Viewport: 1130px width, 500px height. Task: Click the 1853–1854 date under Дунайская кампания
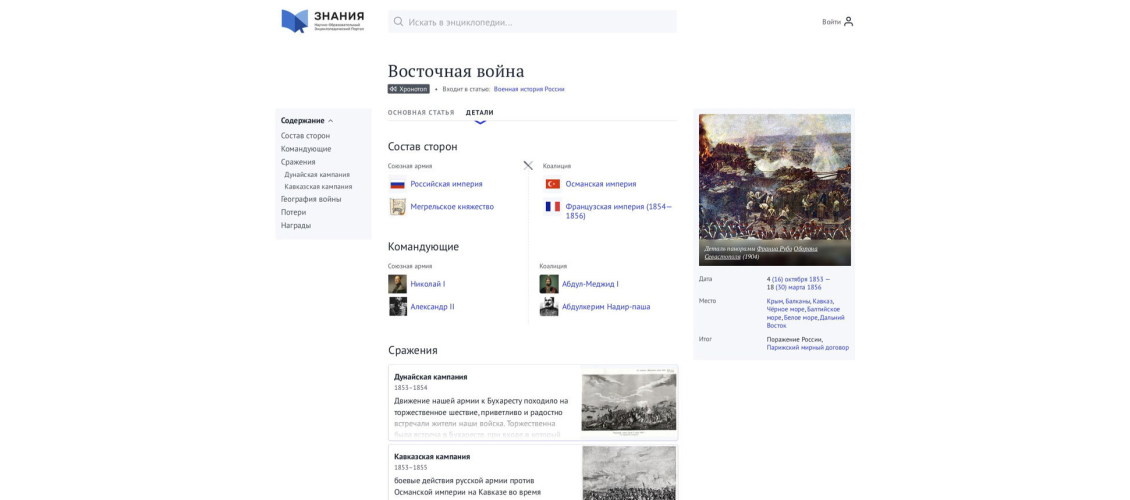(411, 388)
